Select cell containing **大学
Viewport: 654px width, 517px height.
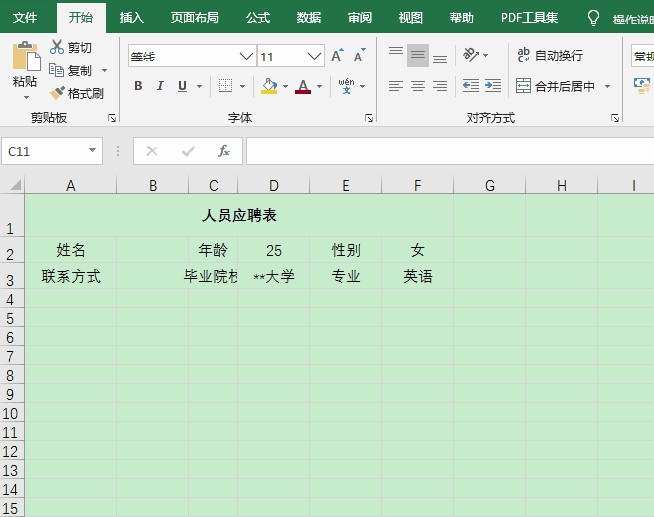(x=274, y=276)
